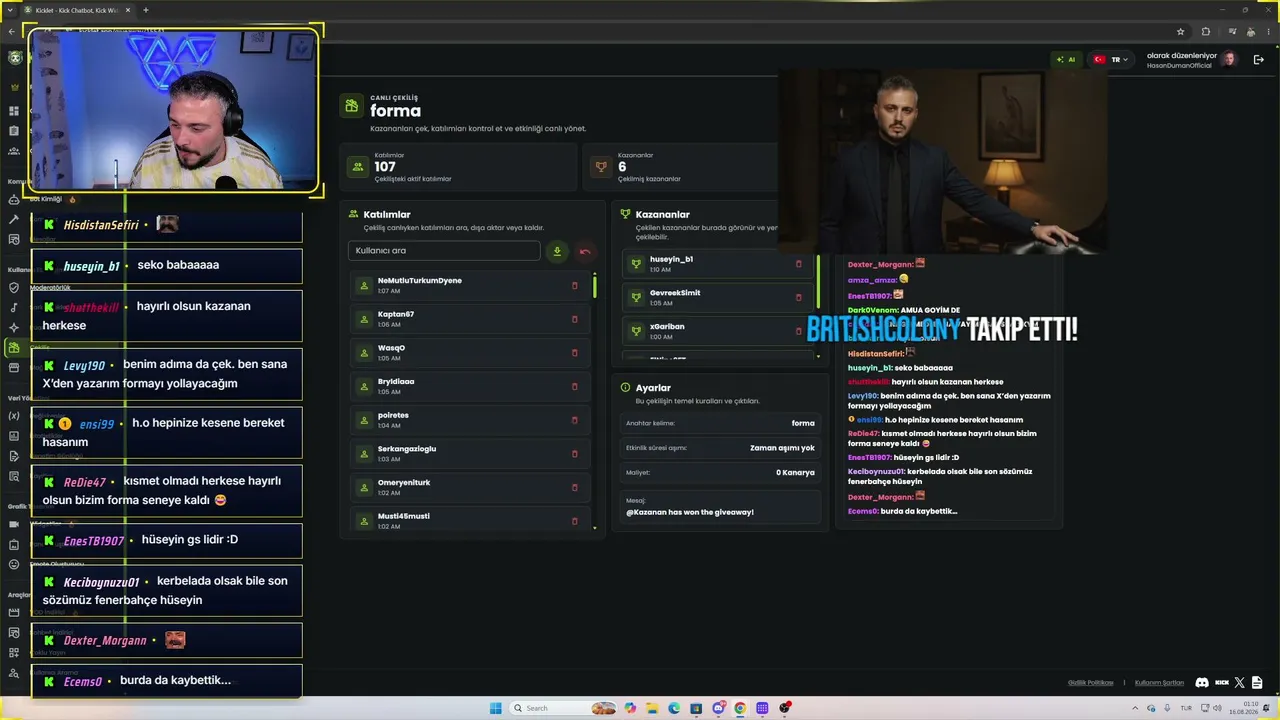This screenshot has width=1280, height=720.
Task: Select the Kicklet browser tab
Action: click(77, 10)
